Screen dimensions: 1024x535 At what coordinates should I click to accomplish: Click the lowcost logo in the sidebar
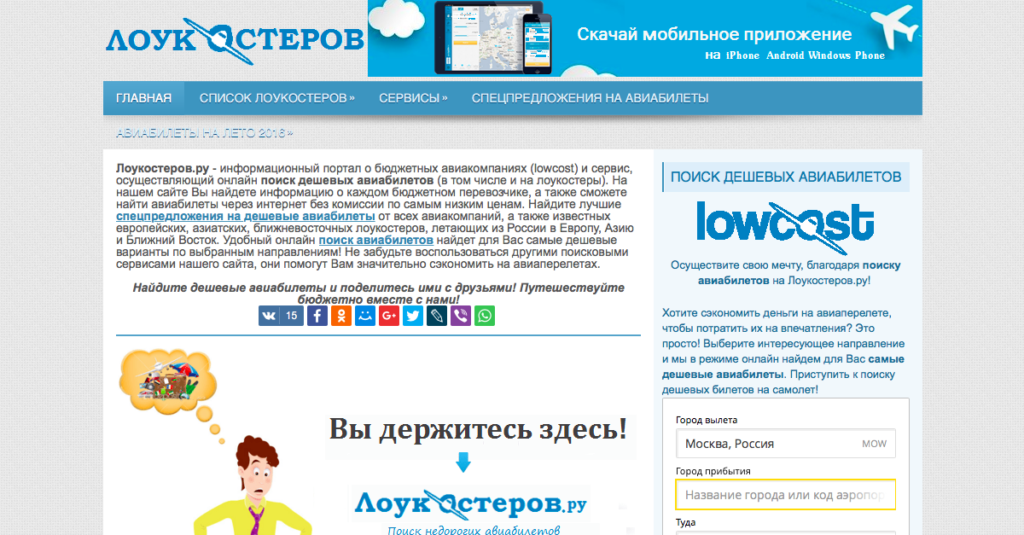[x=785, y=227]
